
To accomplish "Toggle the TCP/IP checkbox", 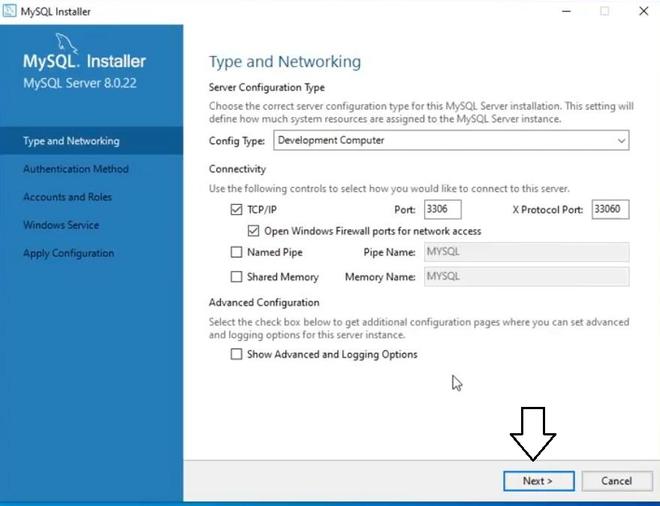I will pyautogui.click(x=236, y=209).
